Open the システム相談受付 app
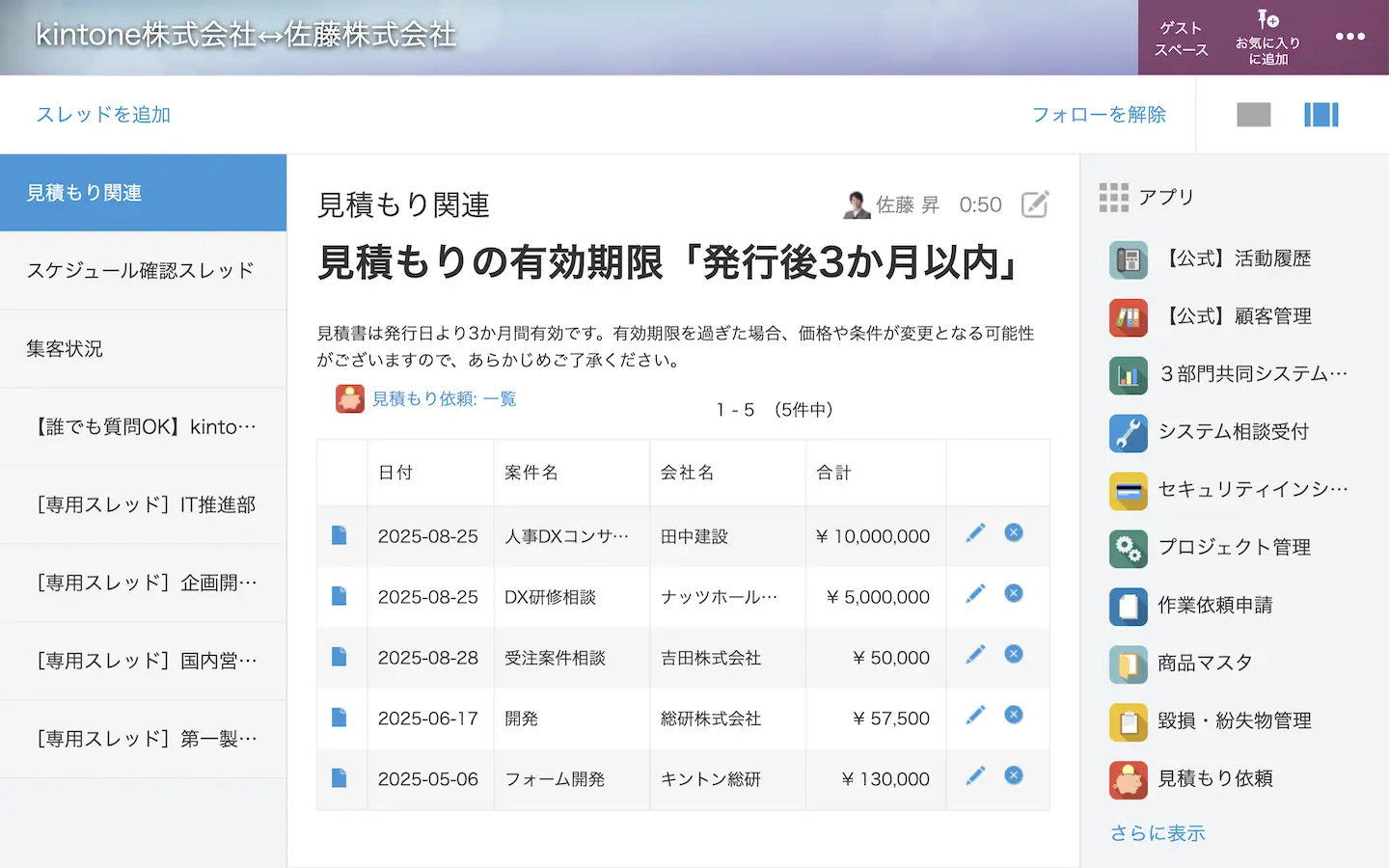Image resolution: width=1389 pixels, height=868 pixels. (x=1232, y=432)
